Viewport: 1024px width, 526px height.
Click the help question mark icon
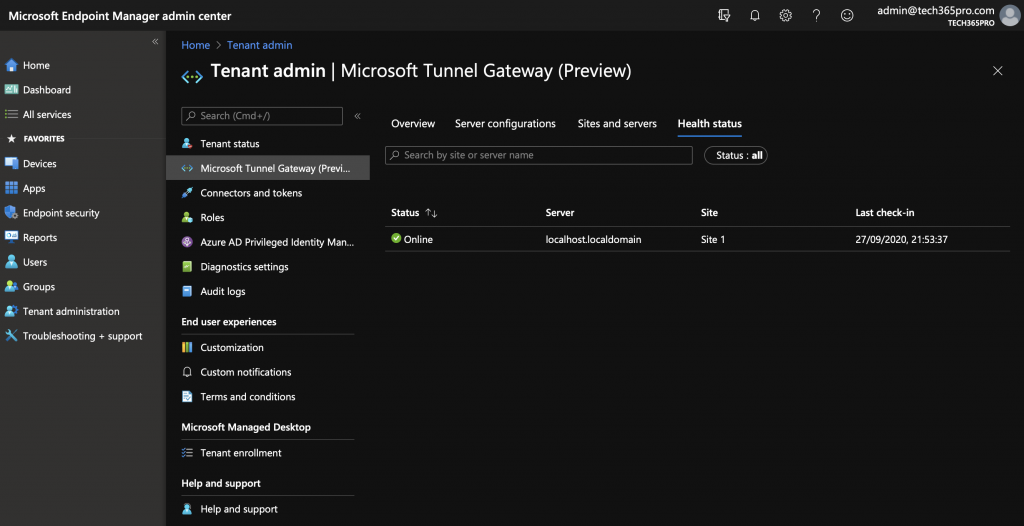tap(816, 15)
